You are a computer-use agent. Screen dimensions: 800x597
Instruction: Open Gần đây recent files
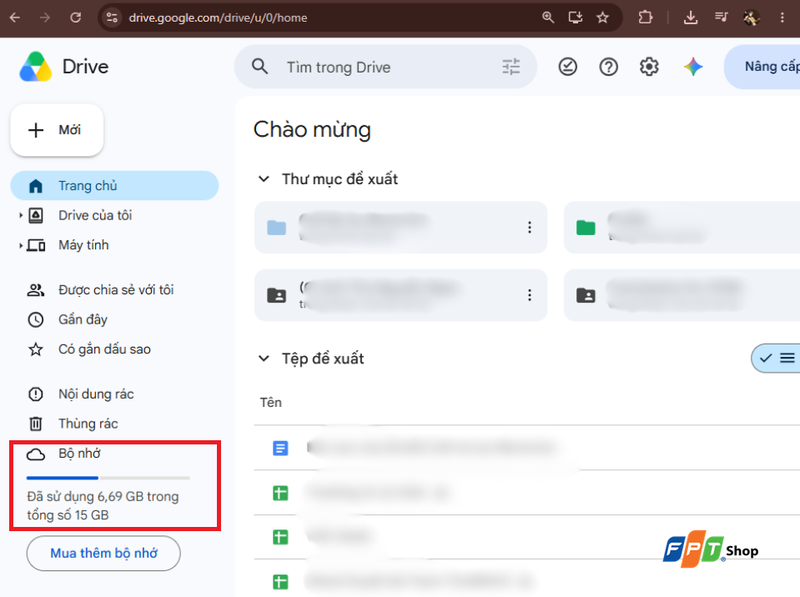click(x=83, y=319)
